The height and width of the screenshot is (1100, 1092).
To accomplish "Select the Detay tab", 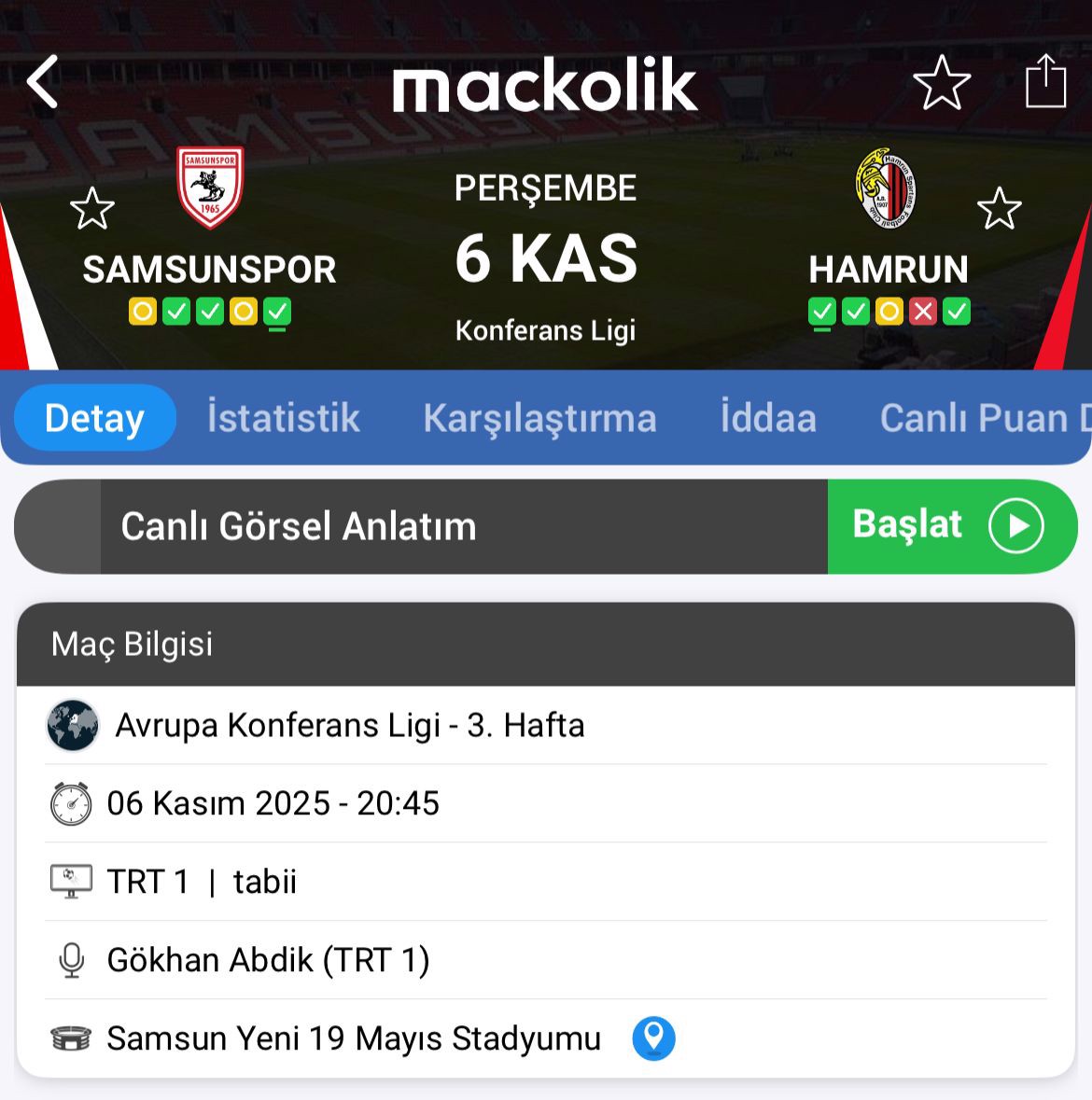I will [x=95, y=418].
